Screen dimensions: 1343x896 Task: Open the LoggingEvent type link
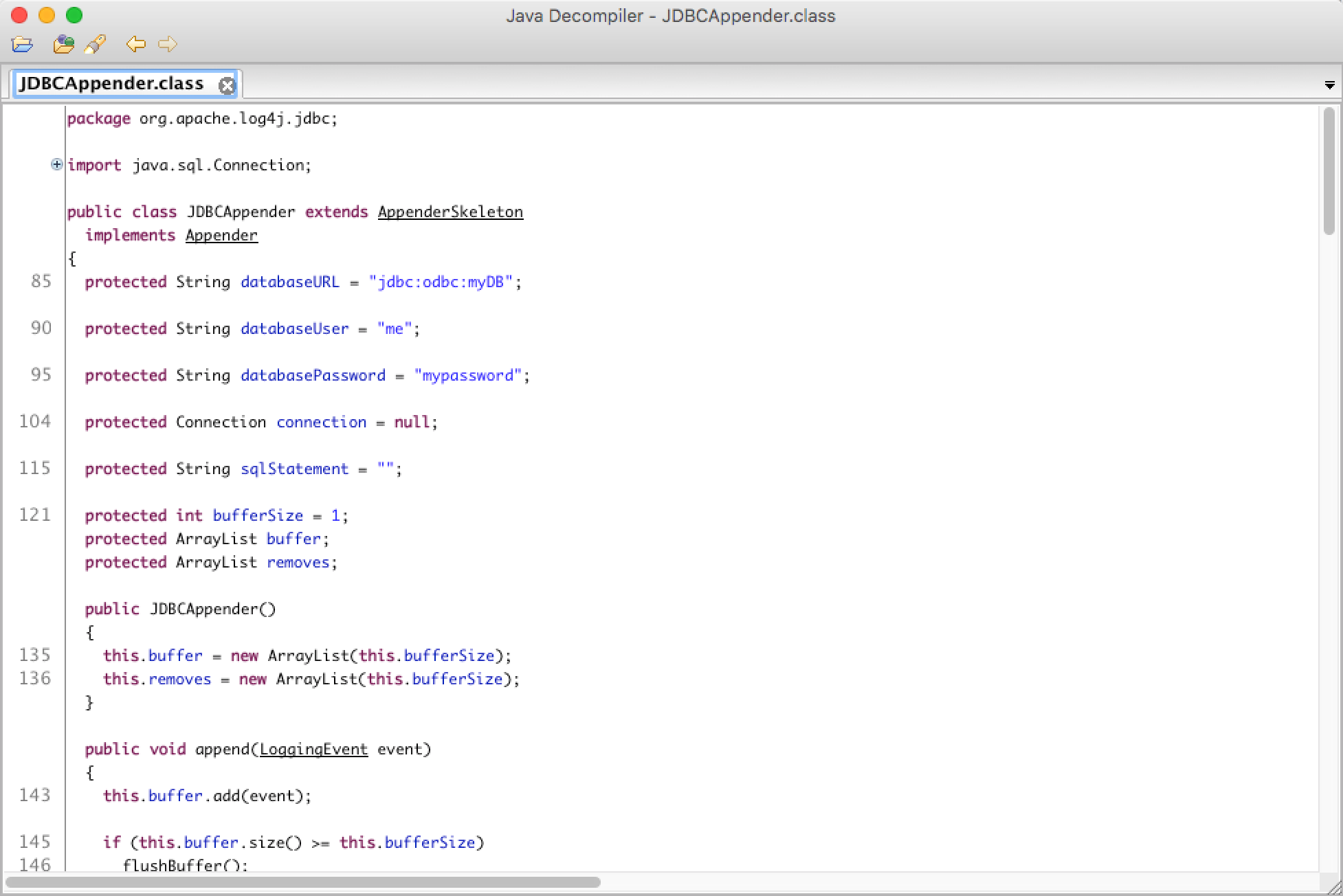point(313,749)
